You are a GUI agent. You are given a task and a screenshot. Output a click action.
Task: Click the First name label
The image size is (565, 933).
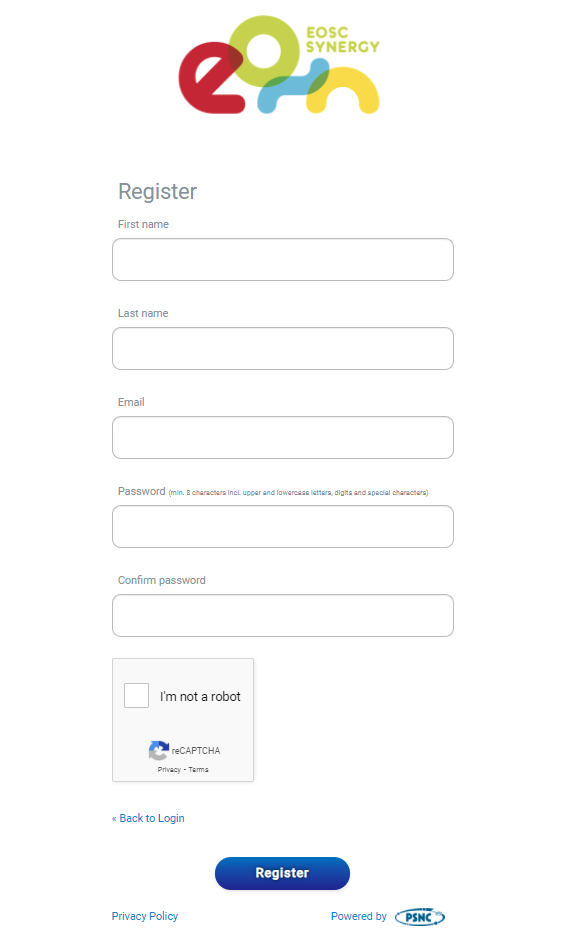143,224
